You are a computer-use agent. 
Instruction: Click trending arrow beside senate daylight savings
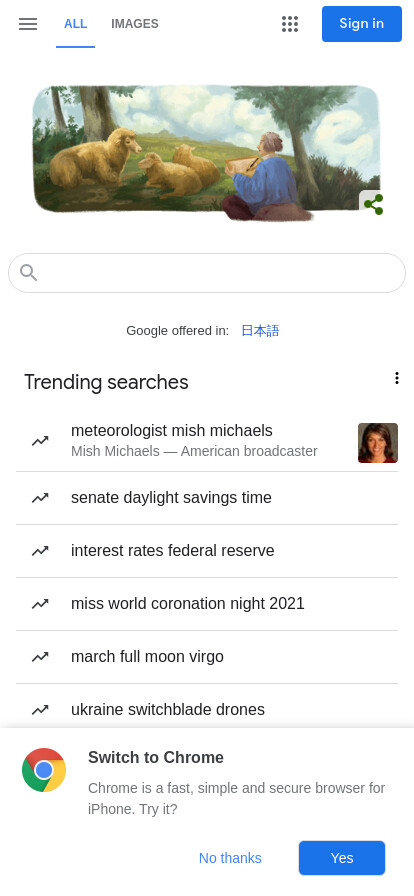[x=40, y=498]
